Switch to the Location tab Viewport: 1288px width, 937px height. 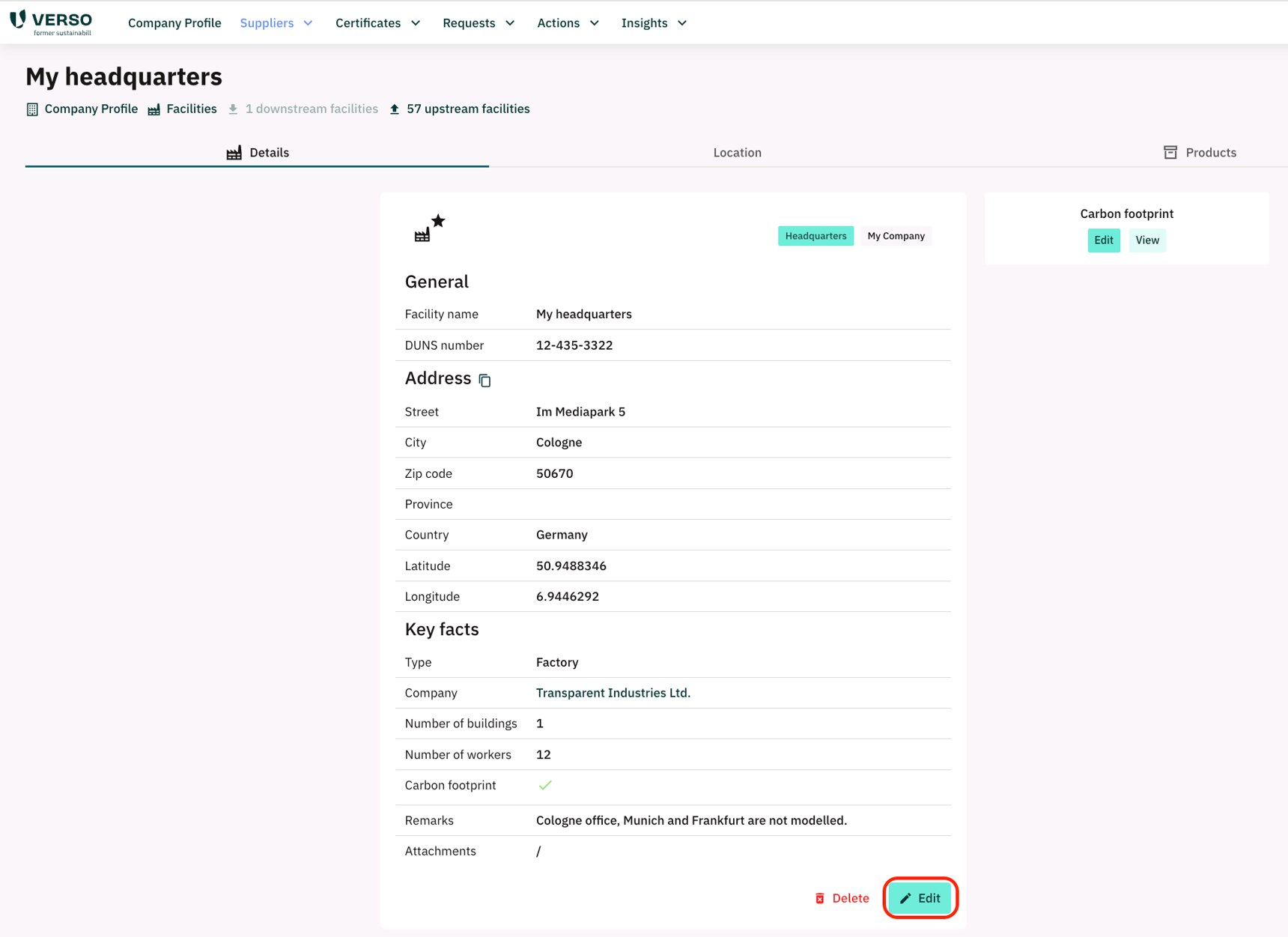click(x=737, y=153)
